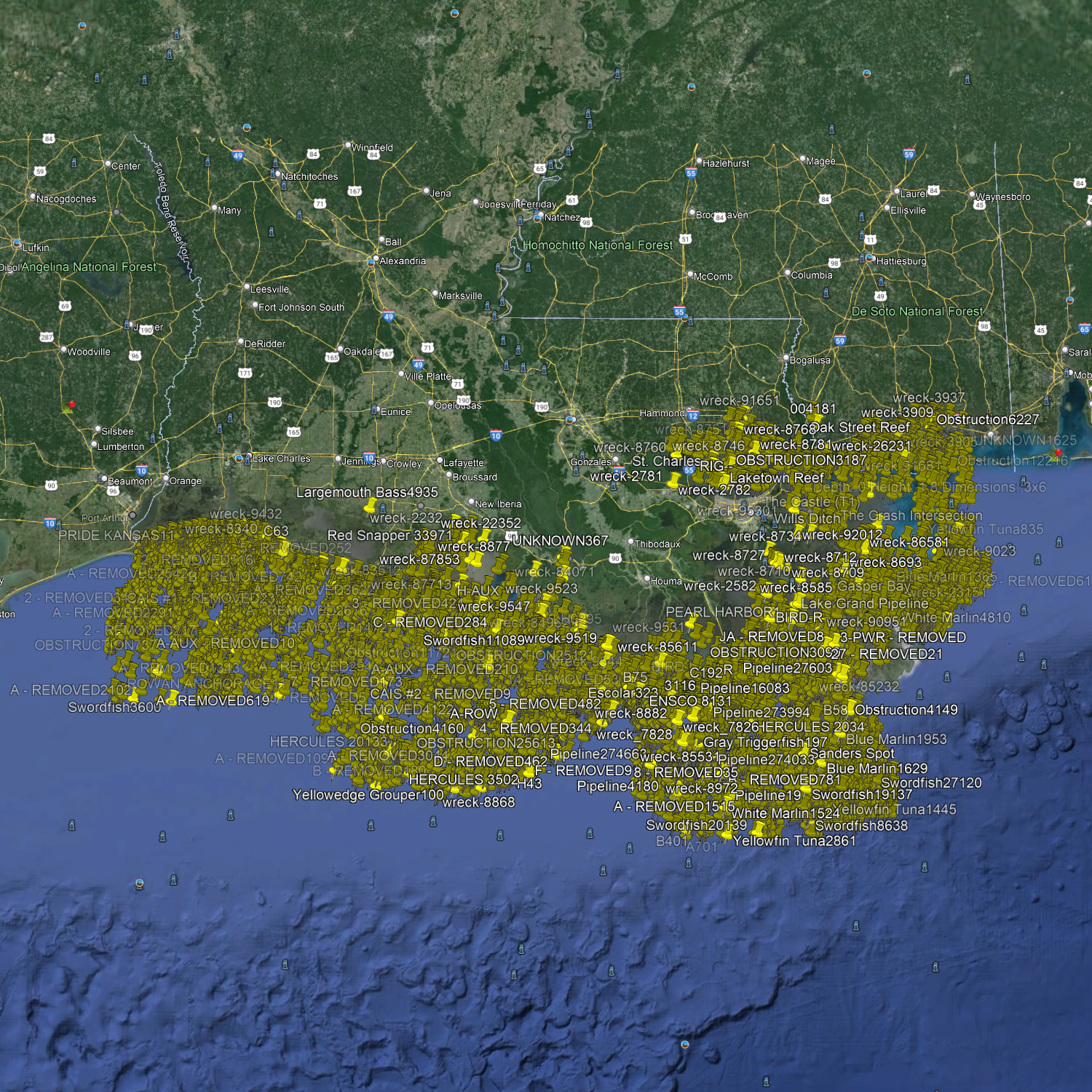This screenshot has width=1092, height=1092.
Task: Open the Sanders Spot placemark label
Action: click(x=852, y=753)
